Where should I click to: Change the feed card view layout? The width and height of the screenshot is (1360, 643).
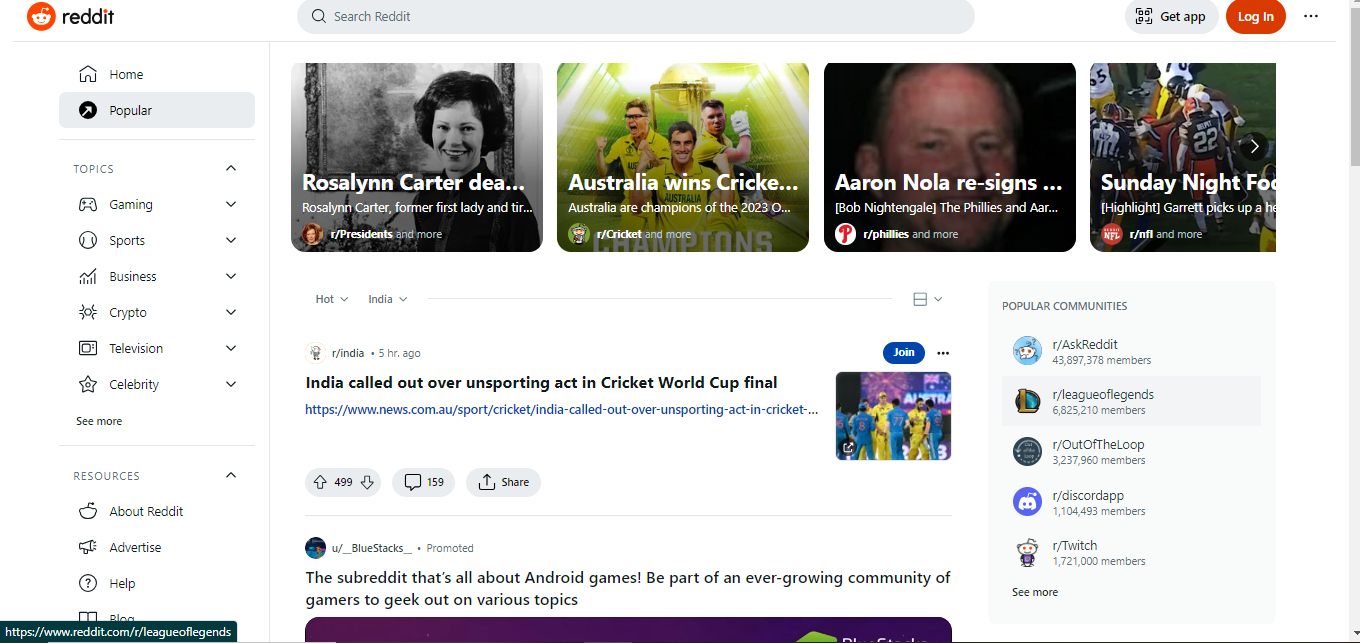[x=927, y=299]
